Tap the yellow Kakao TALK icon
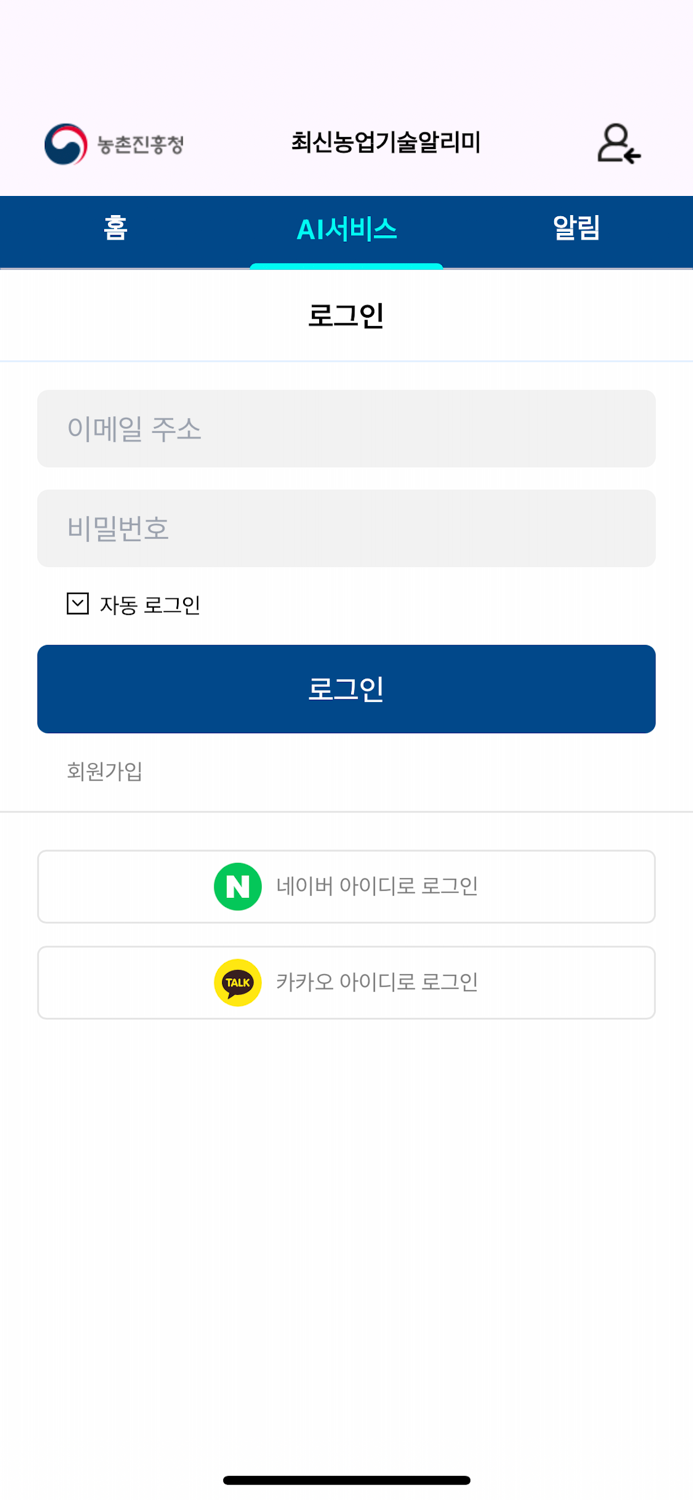 click(x=237, y=982)
